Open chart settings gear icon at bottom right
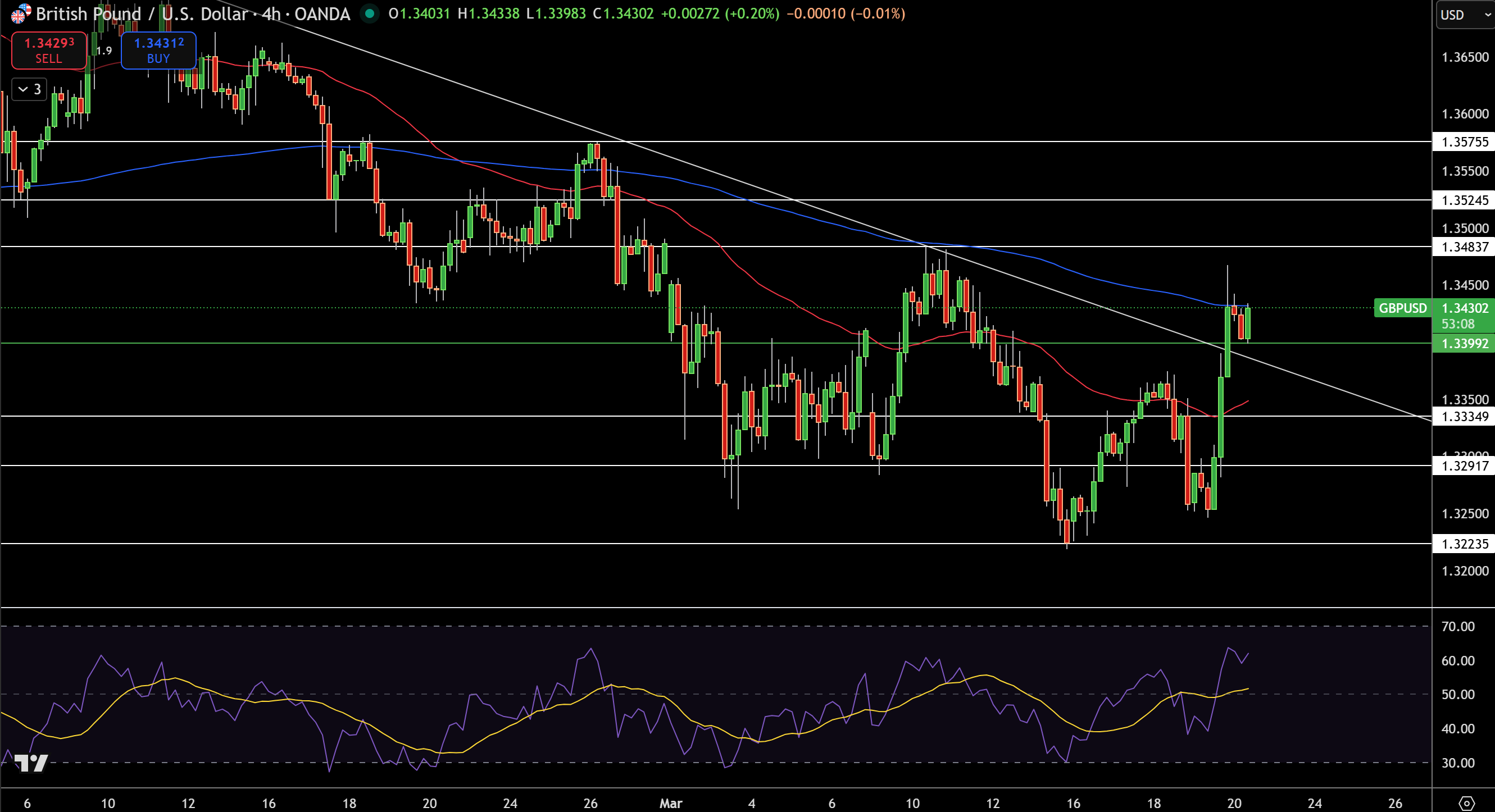Viewport: 1495px width, 812px height. [x=1466, y=804]
